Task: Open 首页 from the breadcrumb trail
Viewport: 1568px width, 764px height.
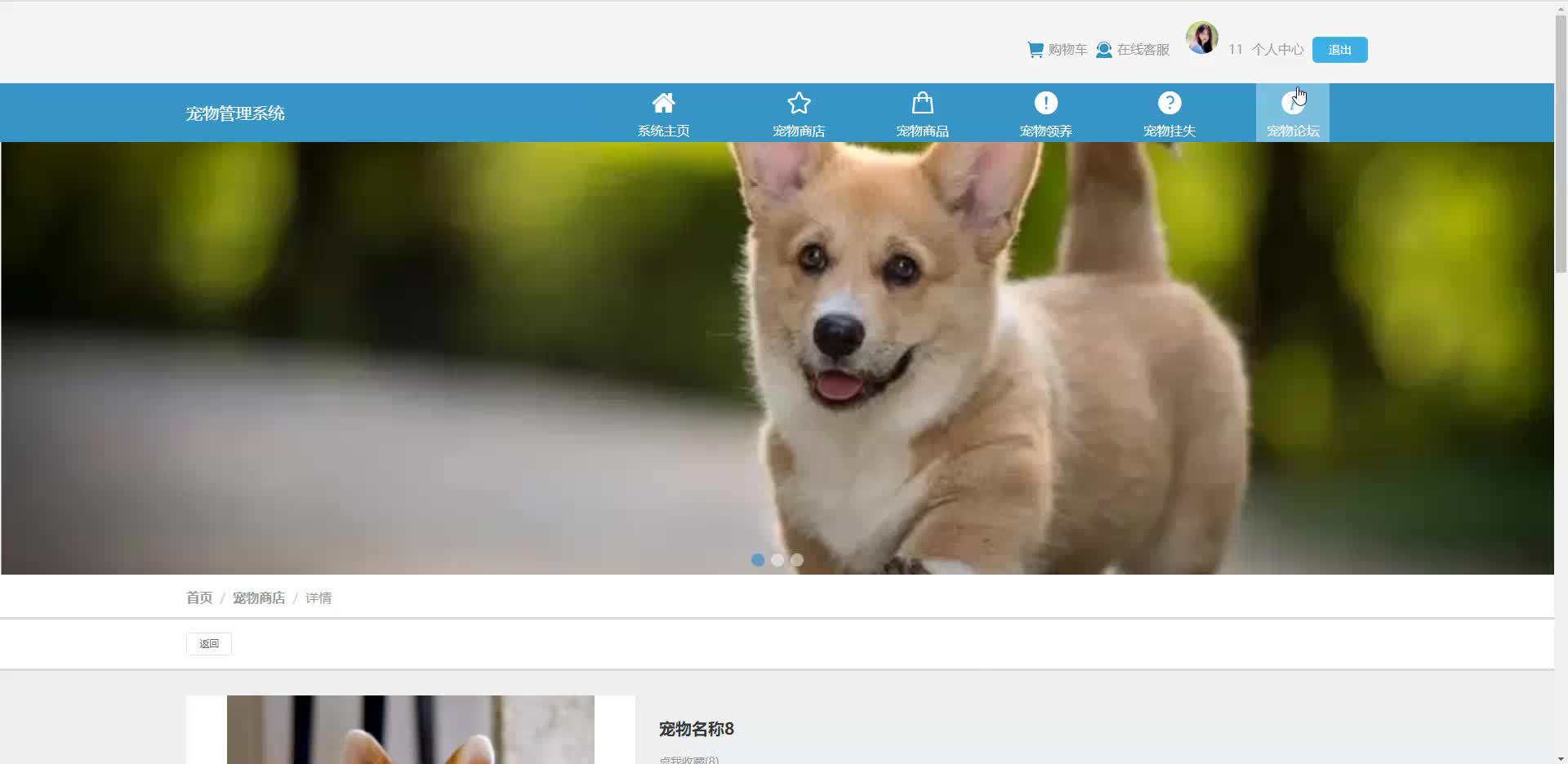Action: (198, 597)
